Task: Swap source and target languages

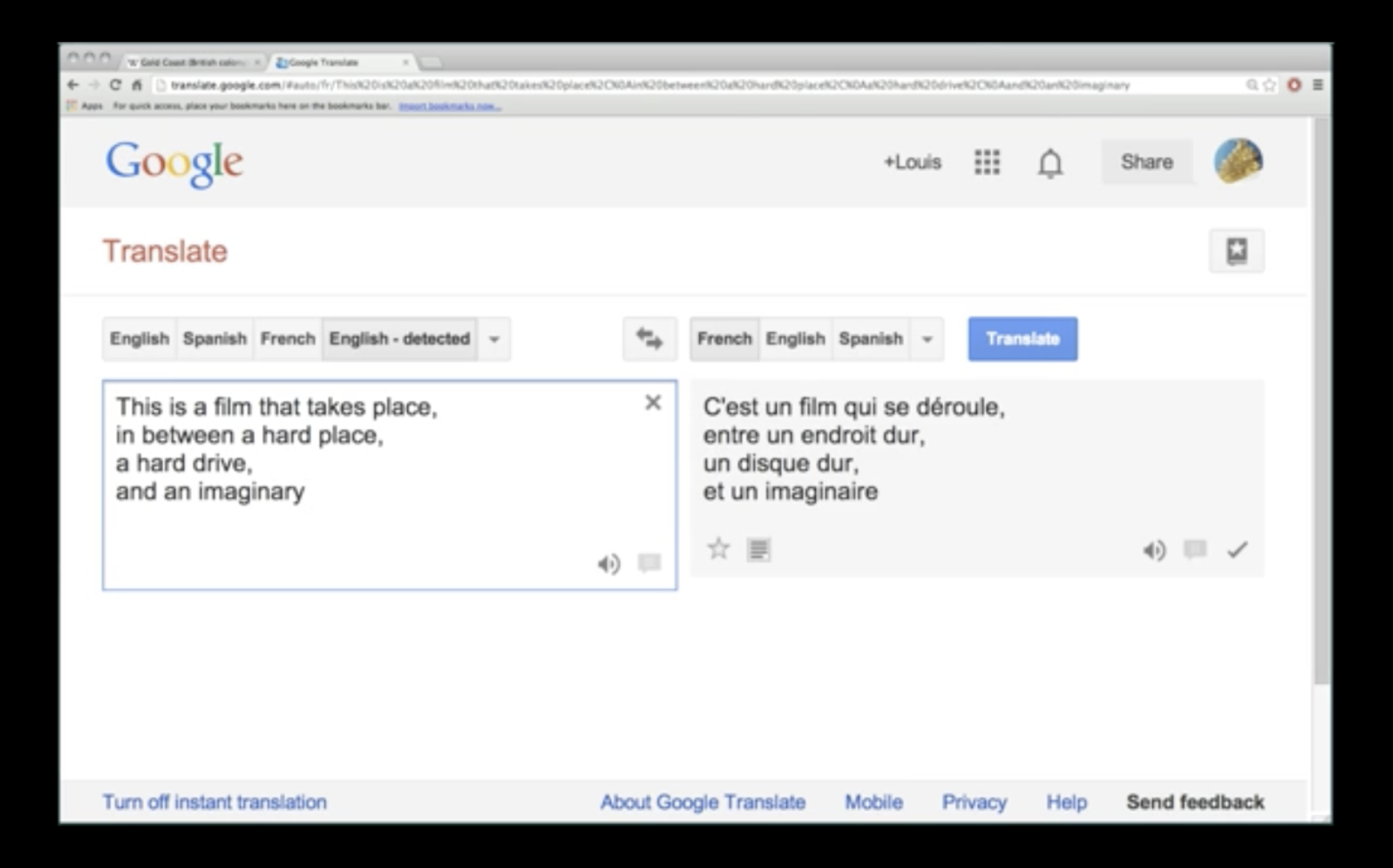Action: point(649,338)
